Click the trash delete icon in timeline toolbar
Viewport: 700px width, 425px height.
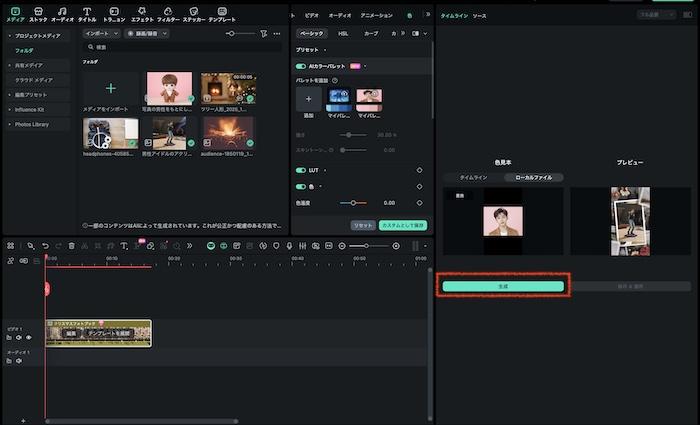pyautogui.click(x=71, y=245)
